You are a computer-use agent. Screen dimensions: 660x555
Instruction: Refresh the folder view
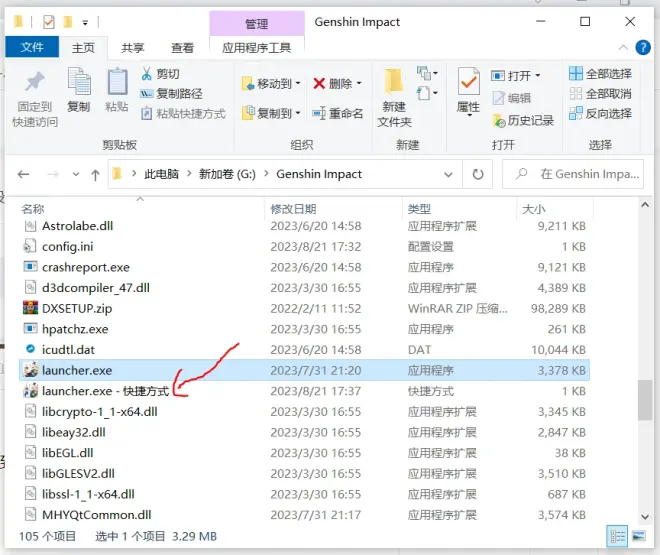(x=478, y=174)
